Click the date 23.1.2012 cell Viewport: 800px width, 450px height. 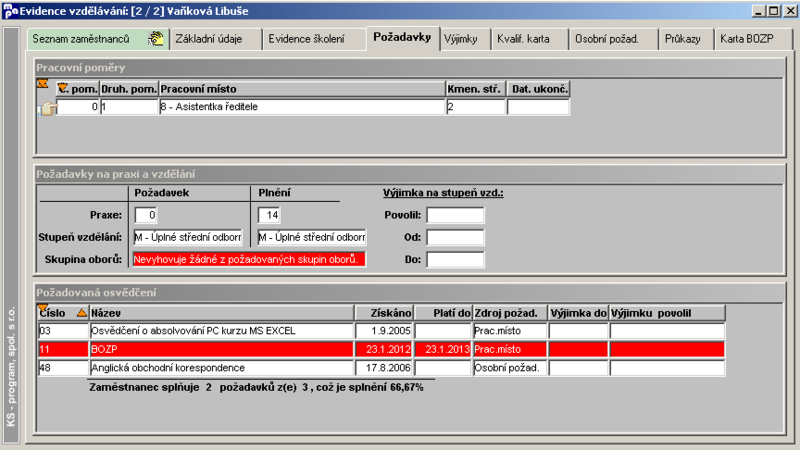tap(384, 349)
